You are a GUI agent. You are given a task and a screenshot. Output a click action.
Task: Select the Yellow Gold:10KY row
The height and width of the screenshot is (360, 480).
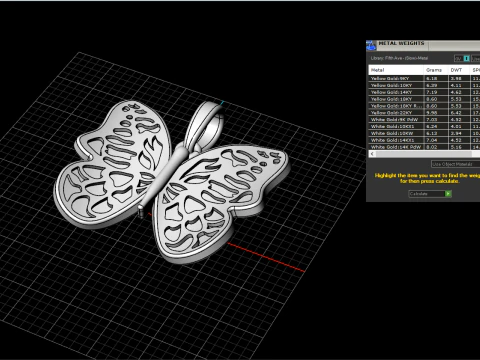(x=424, y=85)
